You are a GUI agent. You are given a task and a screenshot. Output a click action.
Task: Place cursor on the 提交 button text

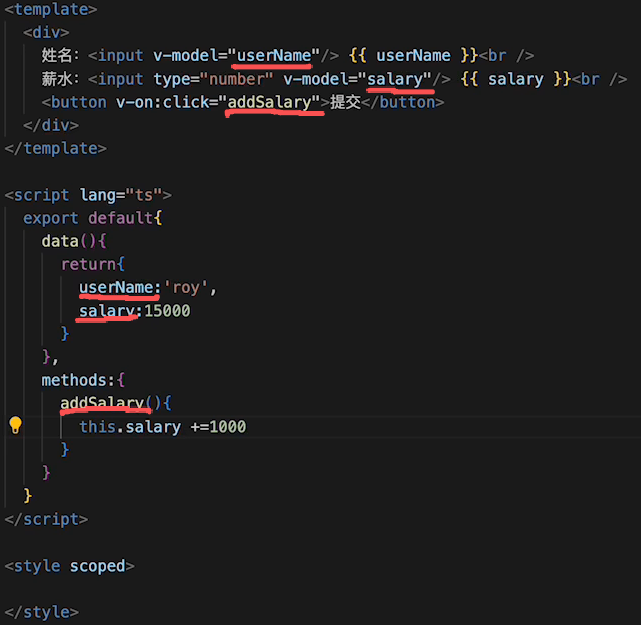[x=348, y=102]
